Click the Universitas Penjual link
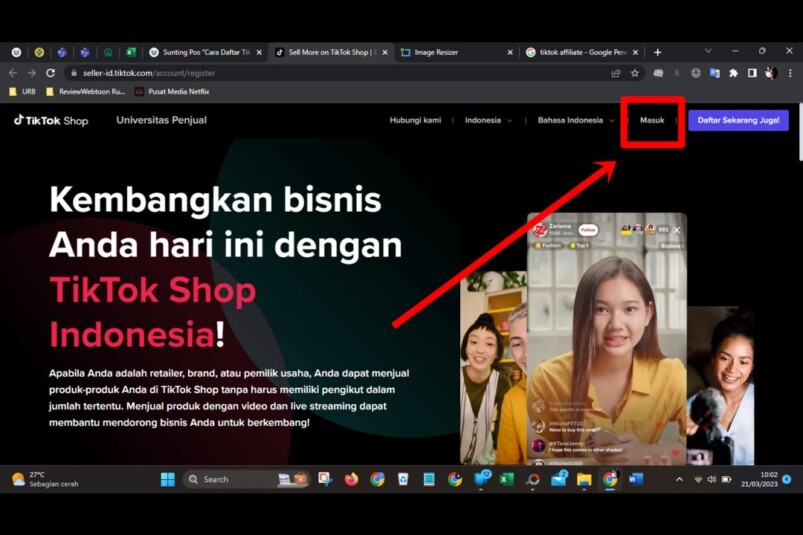The height and width of the screenshot is (535, 803). tap(161, 120)
